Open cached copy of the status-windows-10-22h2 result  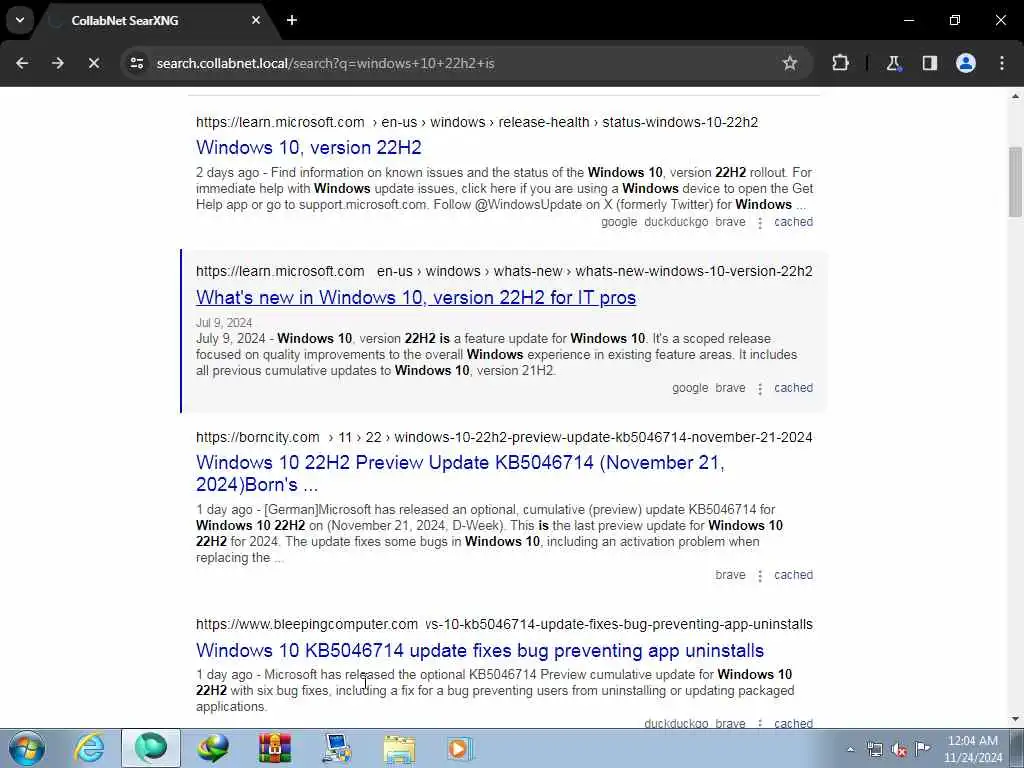tap(793, 222)
